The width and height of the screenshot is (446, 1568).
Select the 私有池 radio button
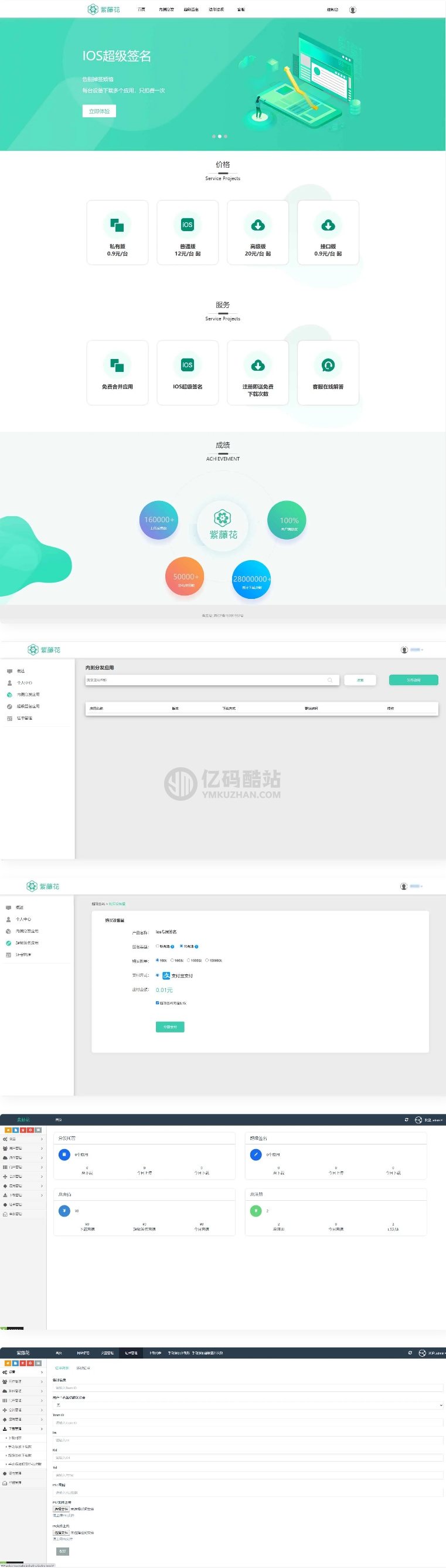click(158, 946)
